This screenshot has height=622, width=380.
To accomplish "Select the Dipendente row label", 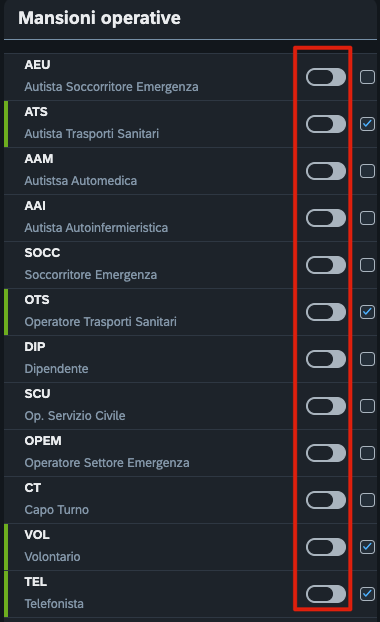I will click(56, 369).
